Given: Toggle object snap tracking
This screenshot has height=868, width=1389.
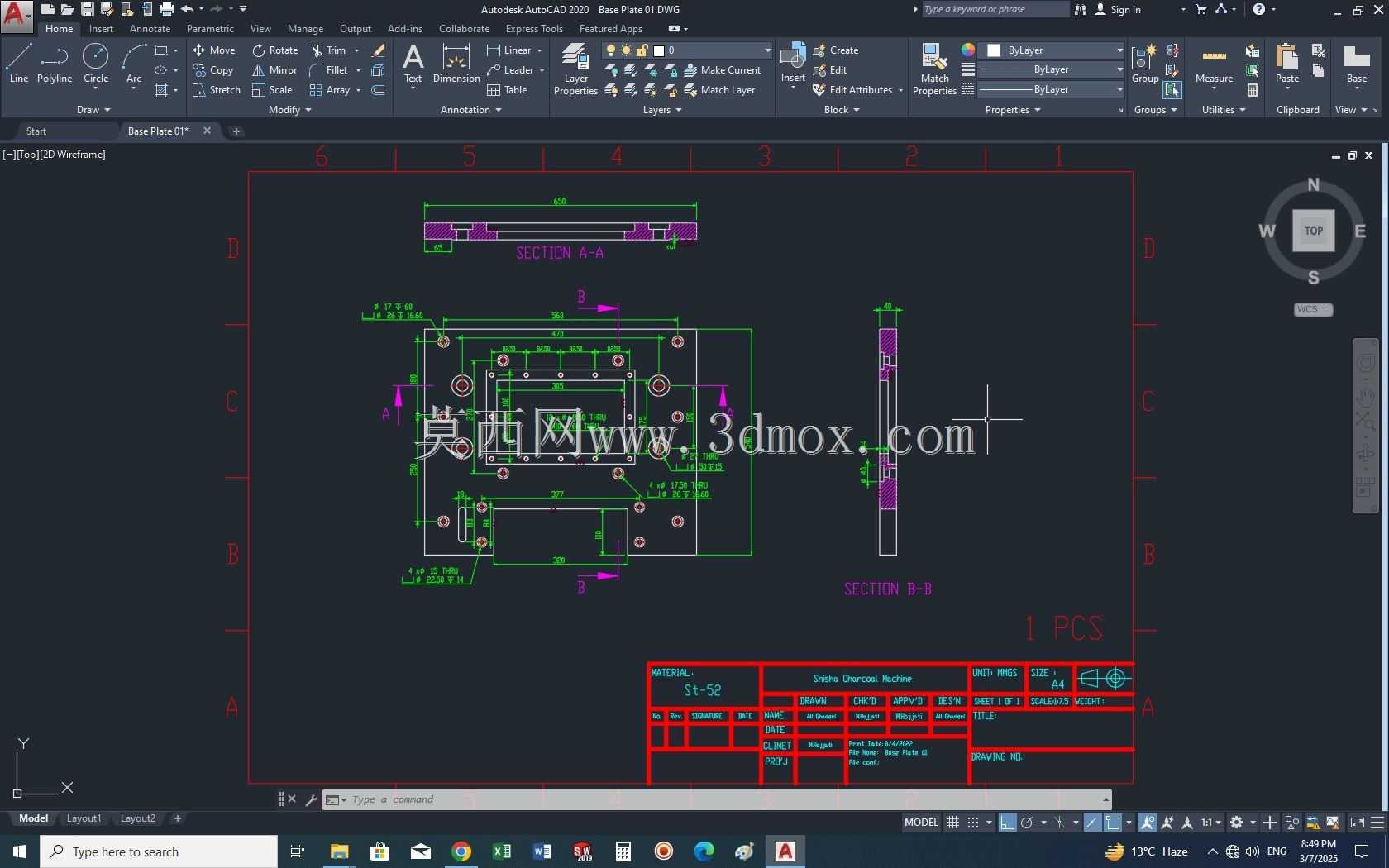Looking at the screenshot, I should 1092,823.
